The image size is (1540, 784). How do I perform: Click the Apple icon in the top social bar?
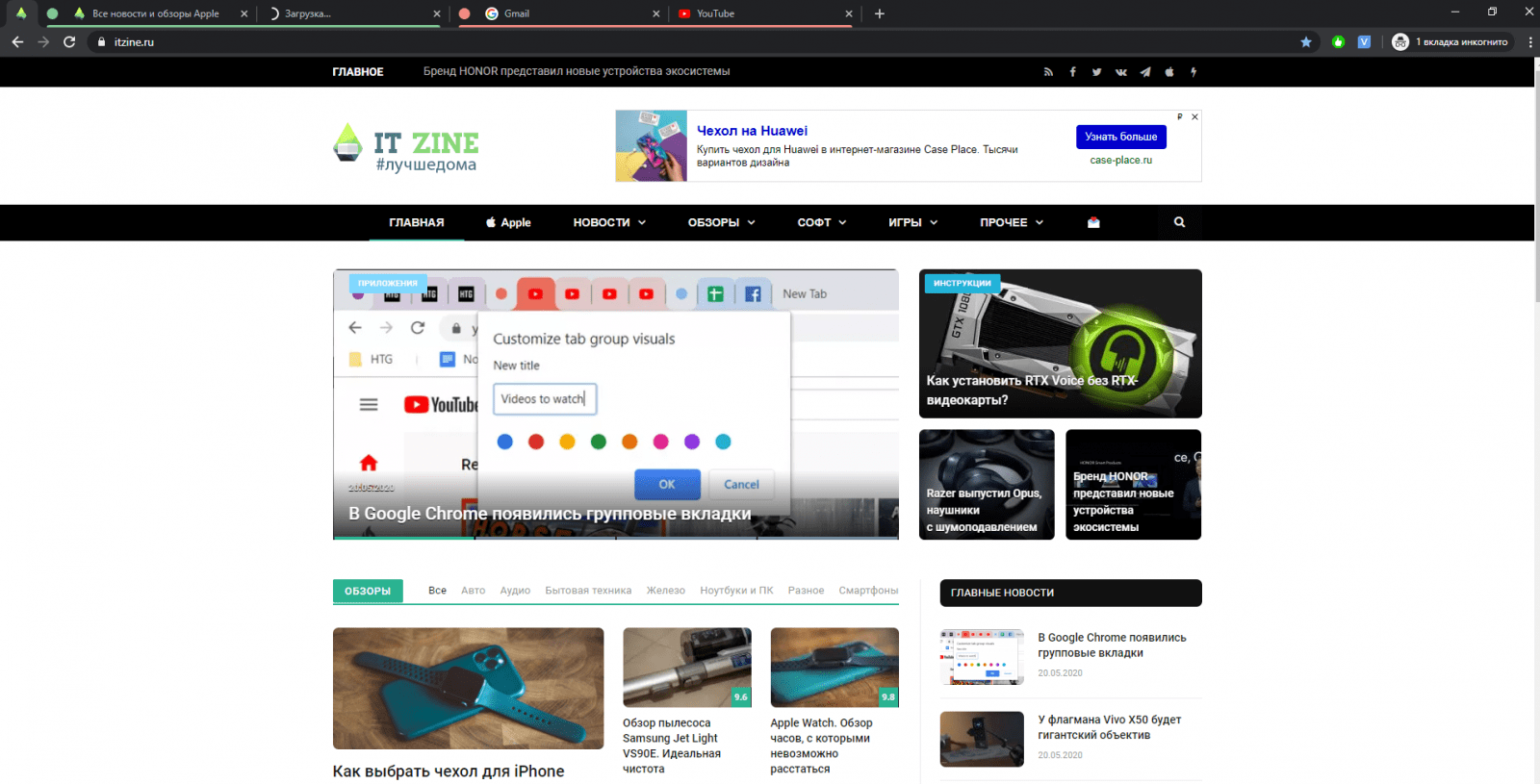coord(1169,72)
